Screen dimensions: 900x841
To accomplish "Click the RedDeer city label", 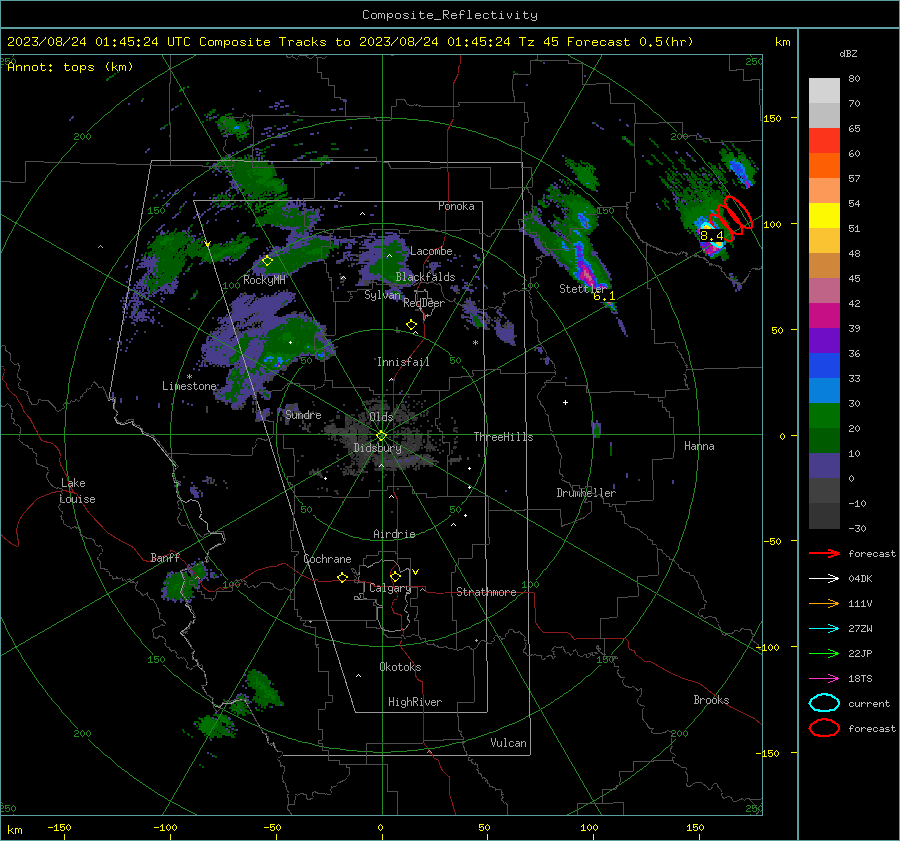I will pyautogui.click(x=424, y=303).
